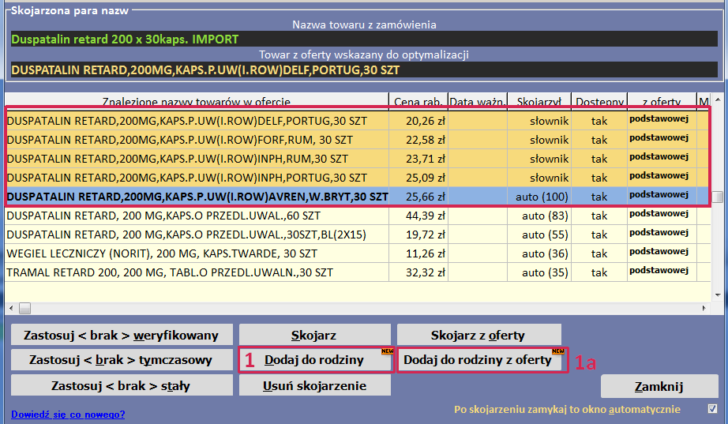728x424 pixels.
Task: Click the NEW badge on 'Dodaj do rodziny'
Action: [382, 352]
